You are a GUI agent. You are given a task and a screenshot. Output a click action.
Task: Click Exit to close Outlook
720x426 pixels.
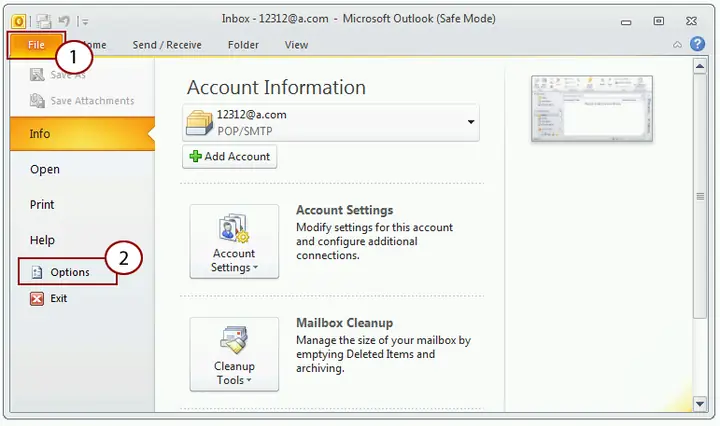pos(49,299)
